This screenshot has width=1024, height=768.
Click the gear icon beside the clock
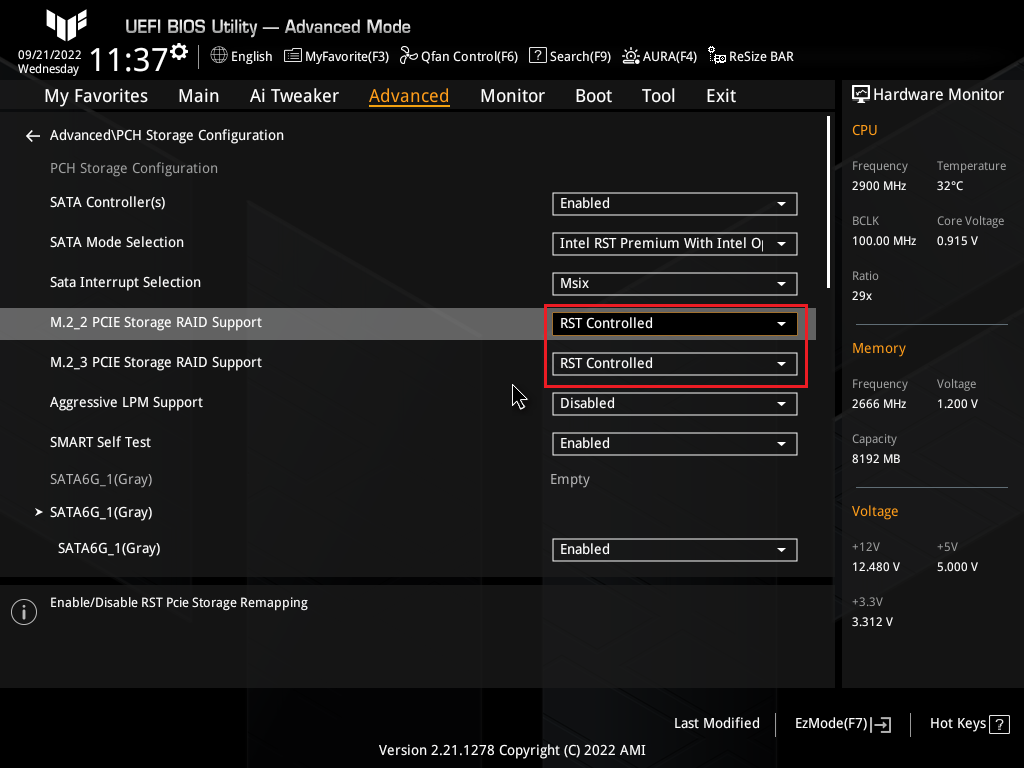[179, 52]
